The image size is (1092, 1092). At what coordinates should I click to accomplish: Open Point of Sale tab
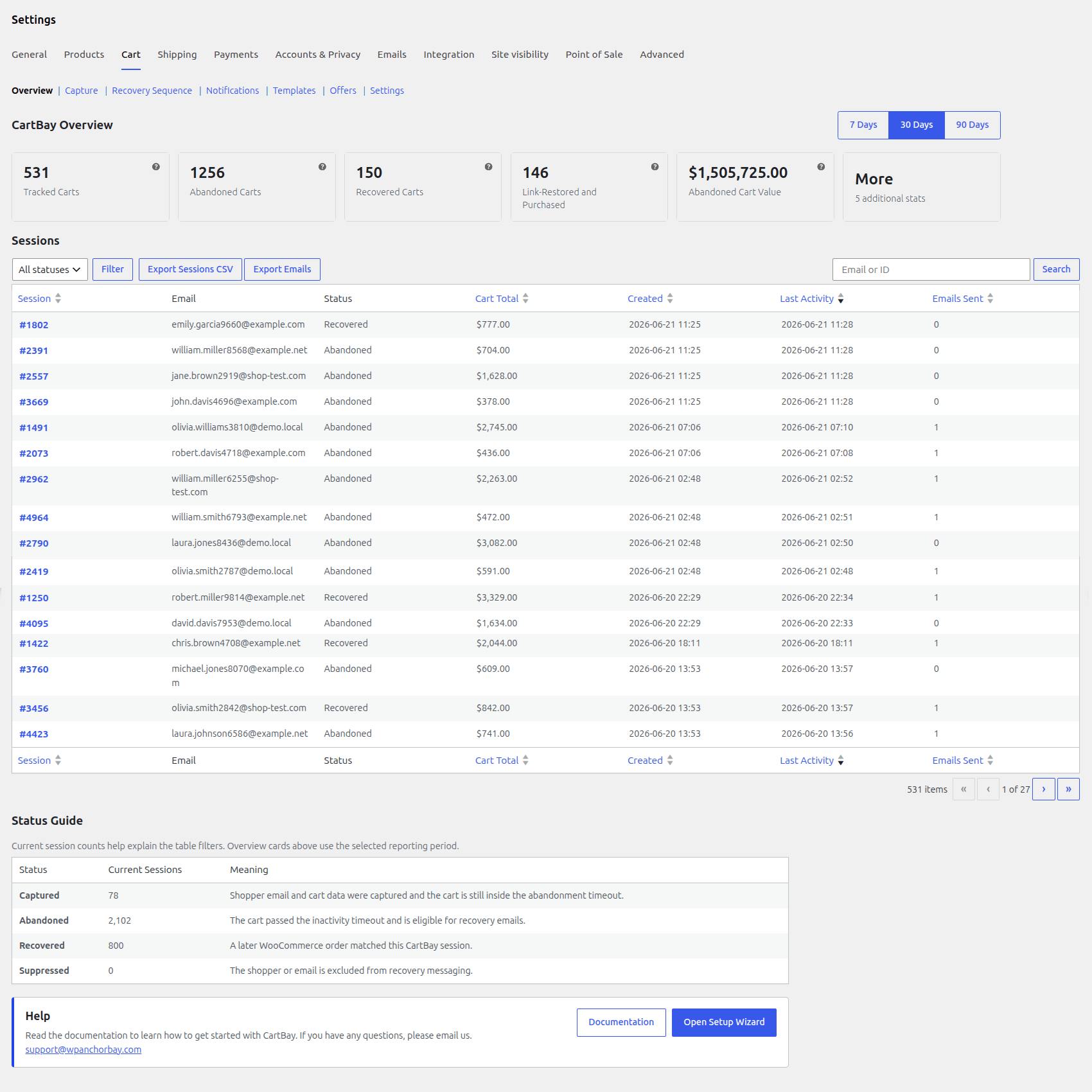point(594,55)
